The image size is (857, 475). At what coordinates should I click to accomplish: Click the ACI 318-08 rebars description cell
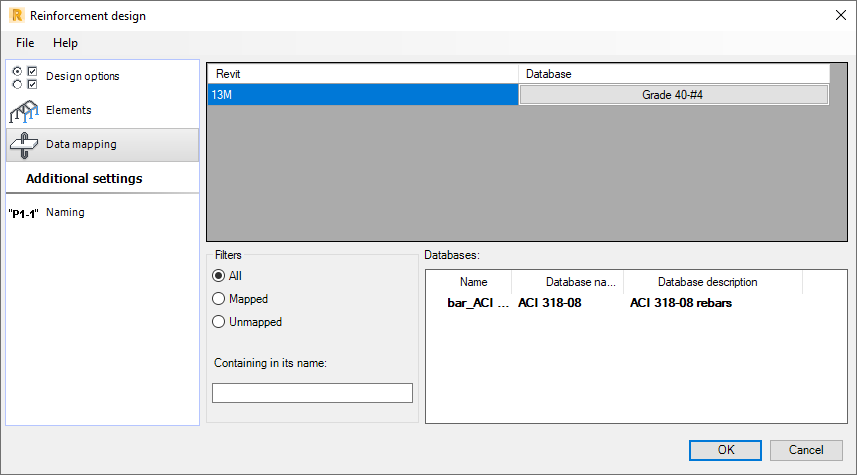680,303
